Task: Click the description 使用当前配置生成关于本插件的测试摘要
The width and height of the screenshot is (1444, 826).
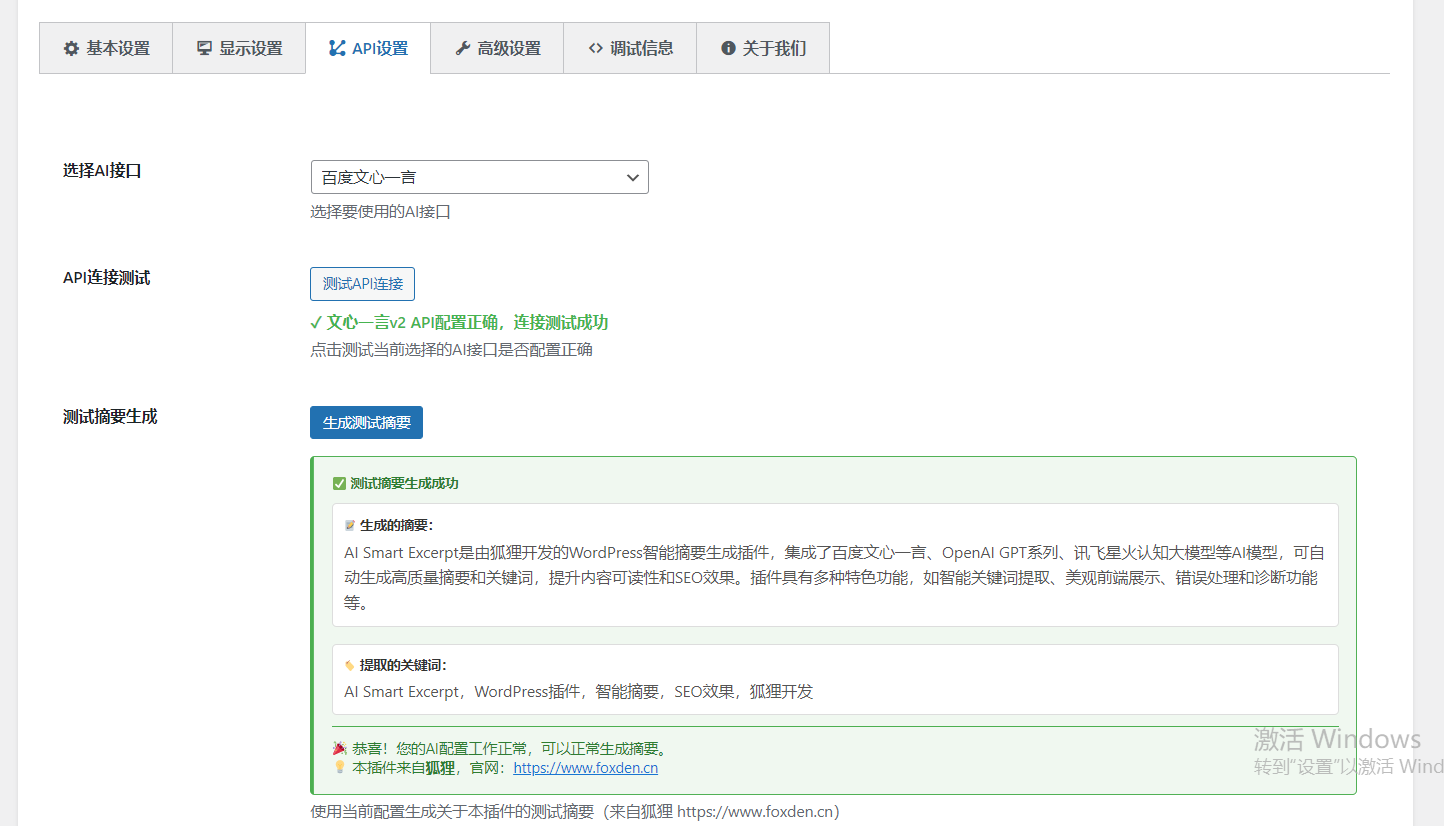Action: (x=575, y=811)
